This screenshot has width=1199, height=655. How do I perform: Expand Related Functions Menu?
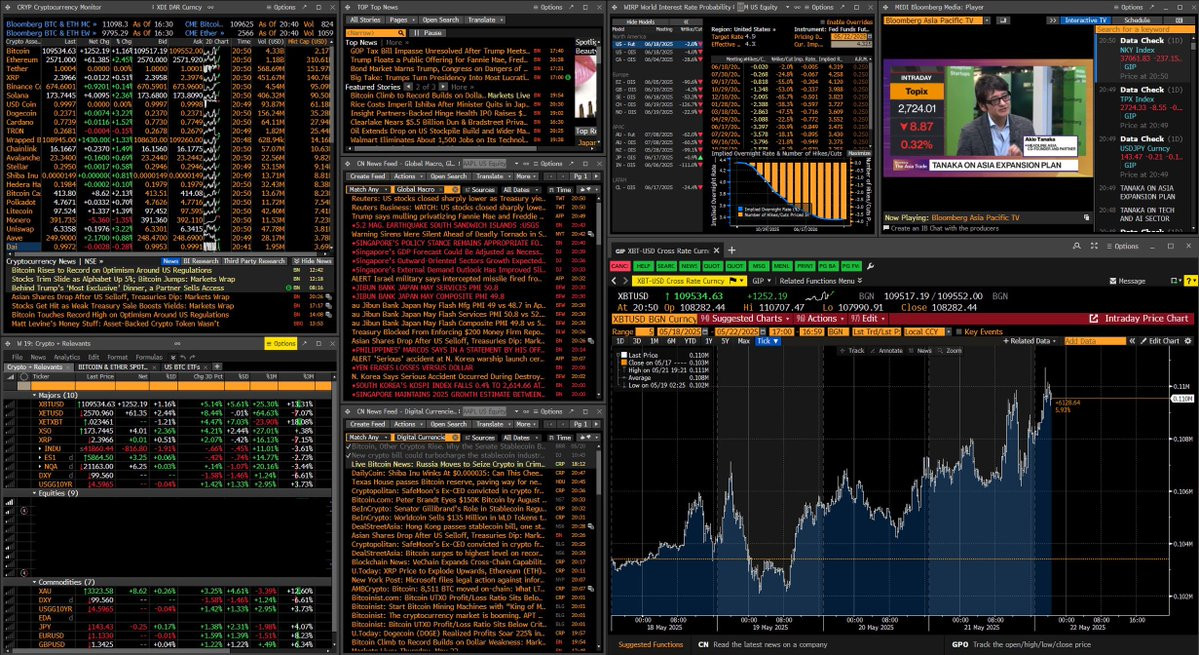coord(820,281)
